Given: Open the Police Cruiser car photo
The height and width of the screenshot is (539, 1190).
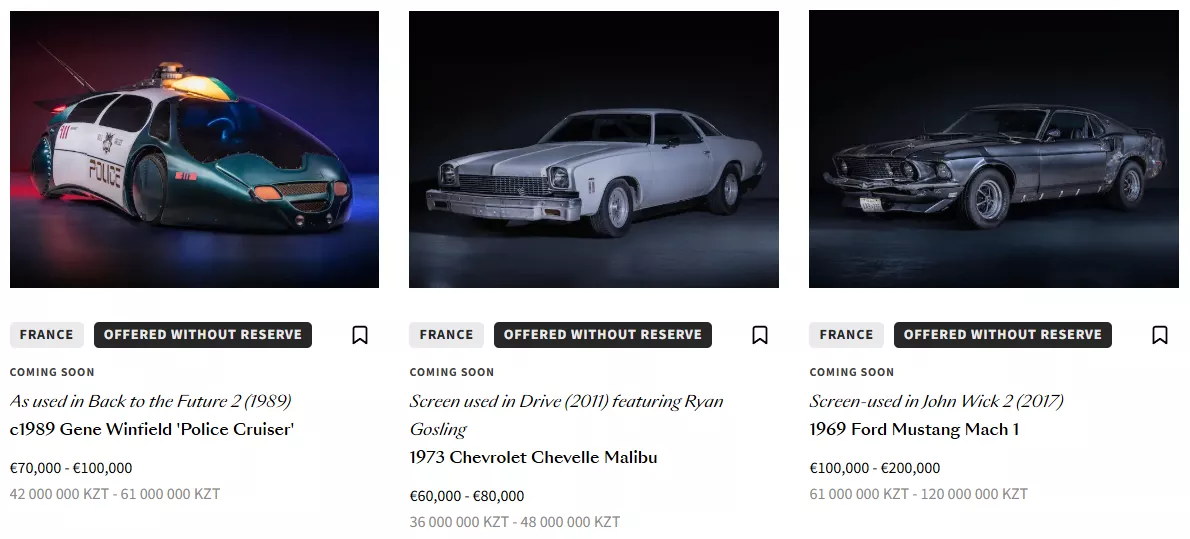Looking at the screenshot, I should [194, 149].
